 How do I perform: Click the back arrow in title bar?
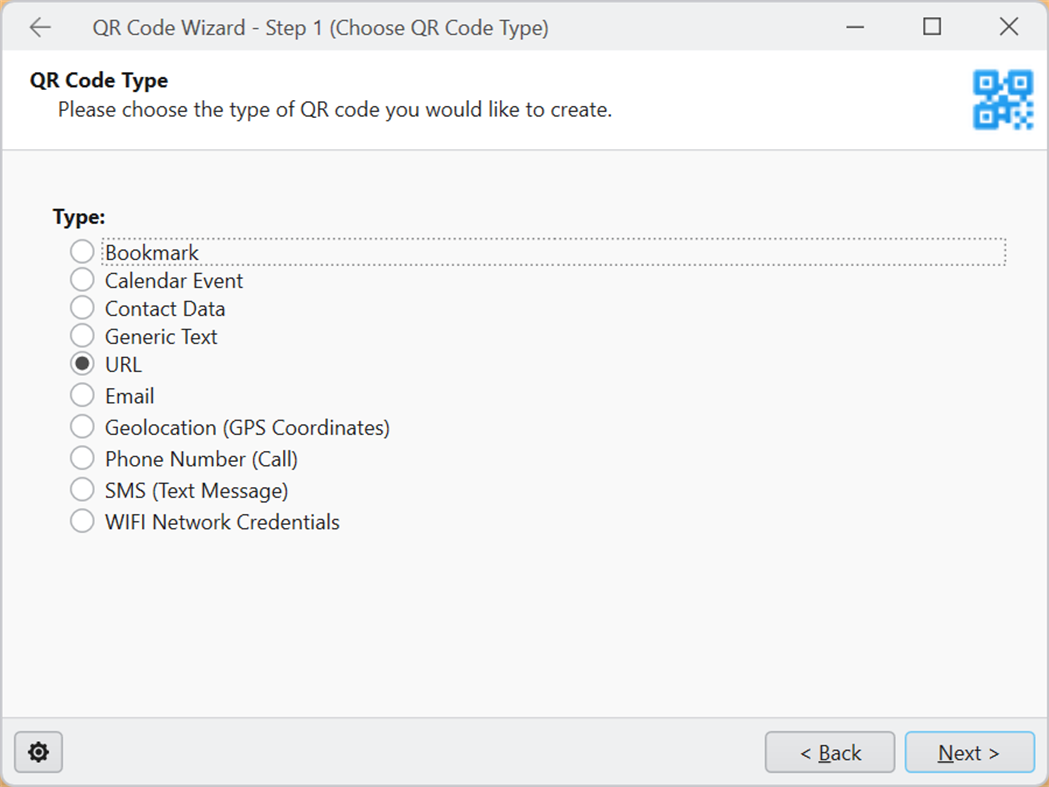click(40, 27)
